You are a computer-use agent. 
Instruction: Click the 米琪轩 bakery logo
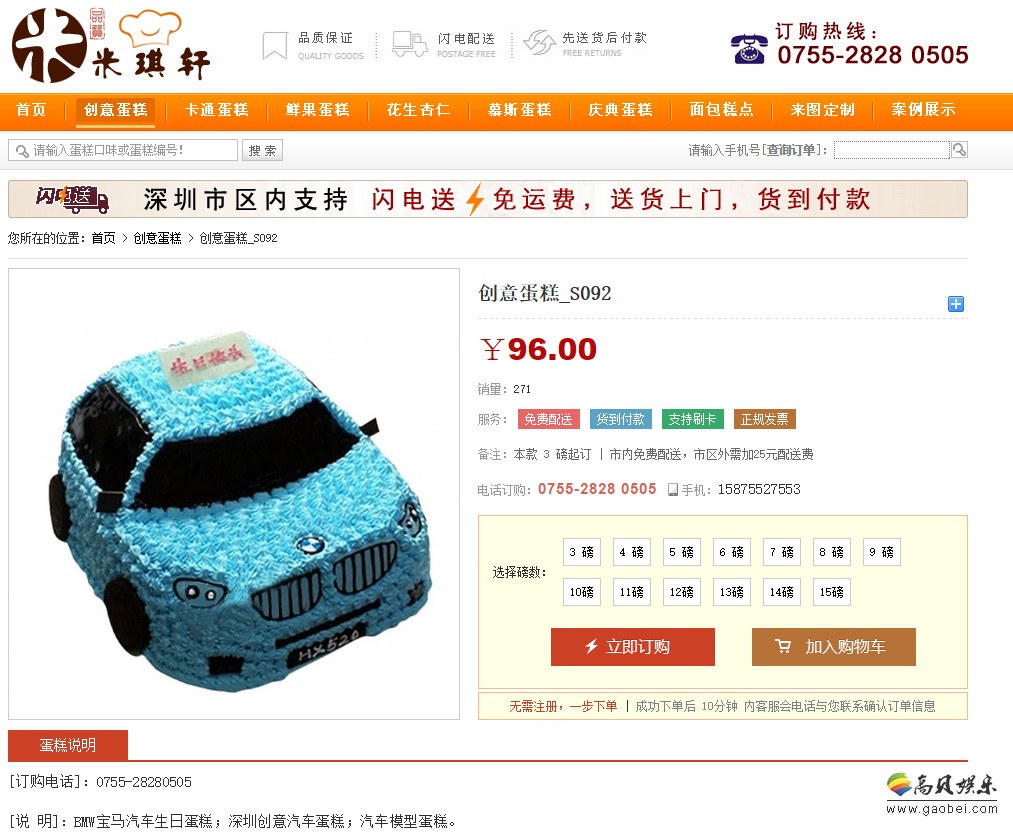(x=111, y=45)
